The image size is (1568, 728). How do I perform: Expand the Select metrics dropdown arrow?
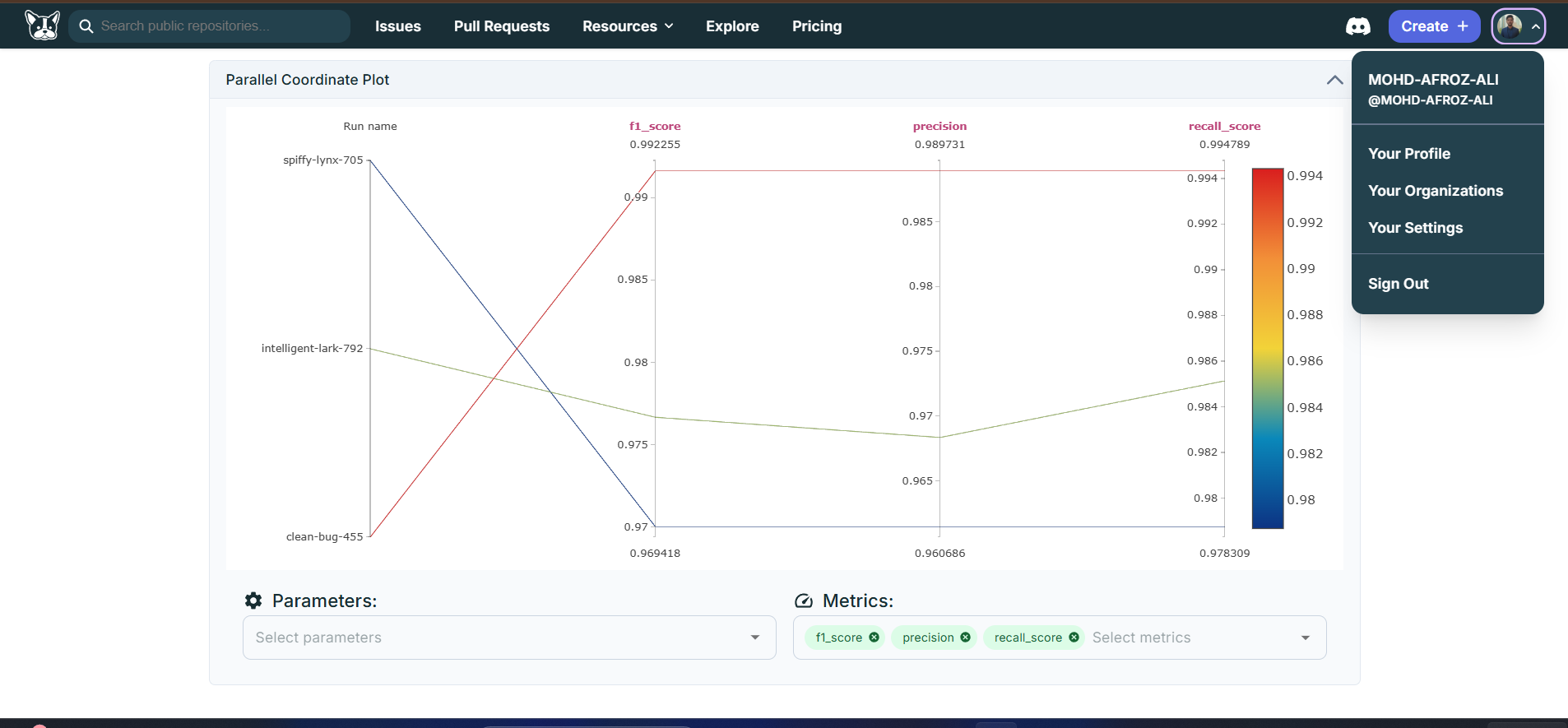click(1305, 638)
